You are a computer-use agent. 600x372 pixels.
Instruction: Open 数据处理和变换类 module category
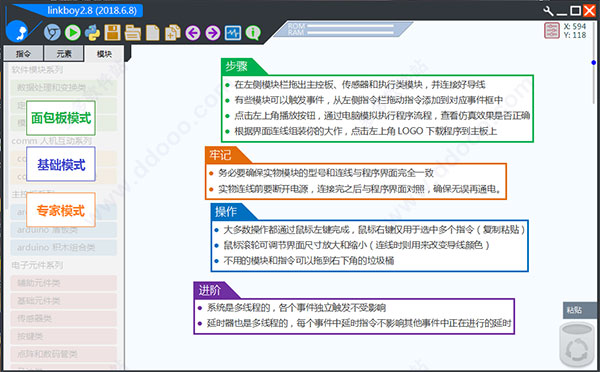tap(64, 88)
